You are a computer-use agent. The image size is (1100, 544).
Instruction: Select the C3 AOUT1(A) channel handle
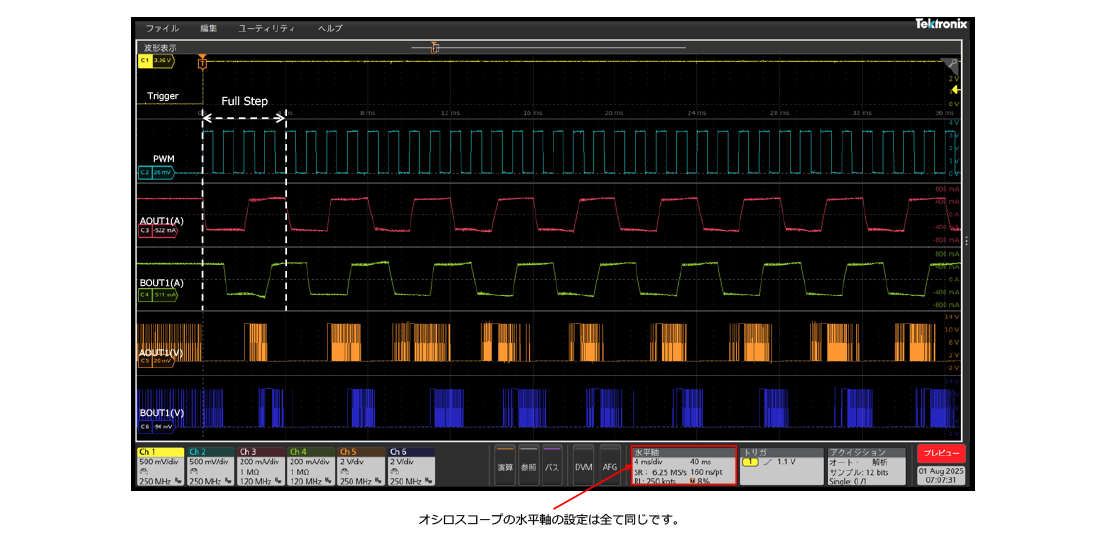(156, 231)
